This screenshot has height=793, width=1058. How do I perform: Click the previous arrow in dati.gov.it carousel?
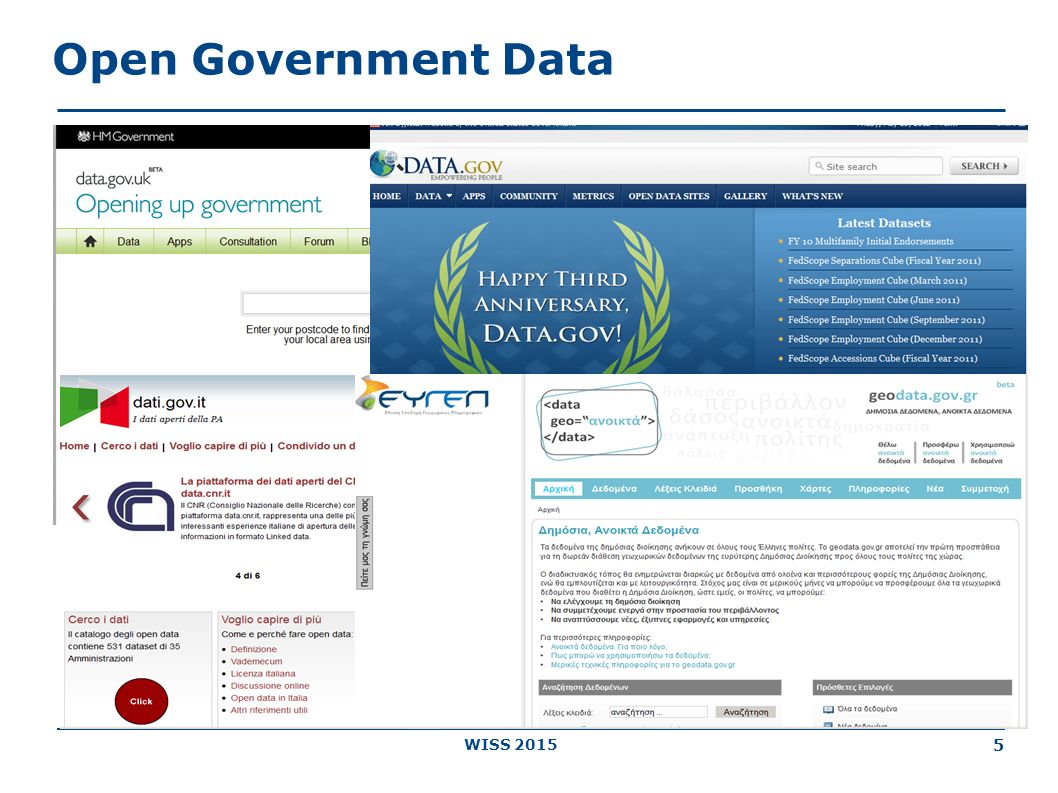pyautogui.click(x=81, y=508)
